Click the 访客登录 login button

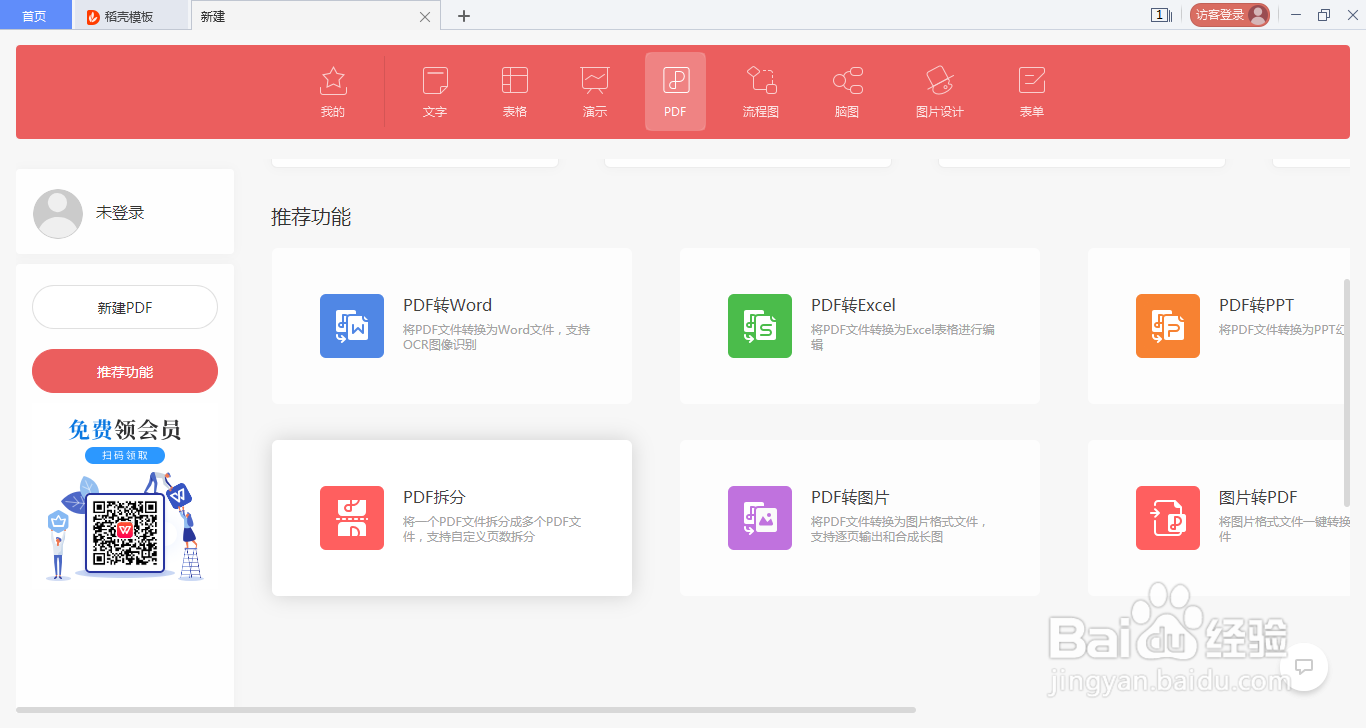pyautogui.click(x=1229, y=15)
